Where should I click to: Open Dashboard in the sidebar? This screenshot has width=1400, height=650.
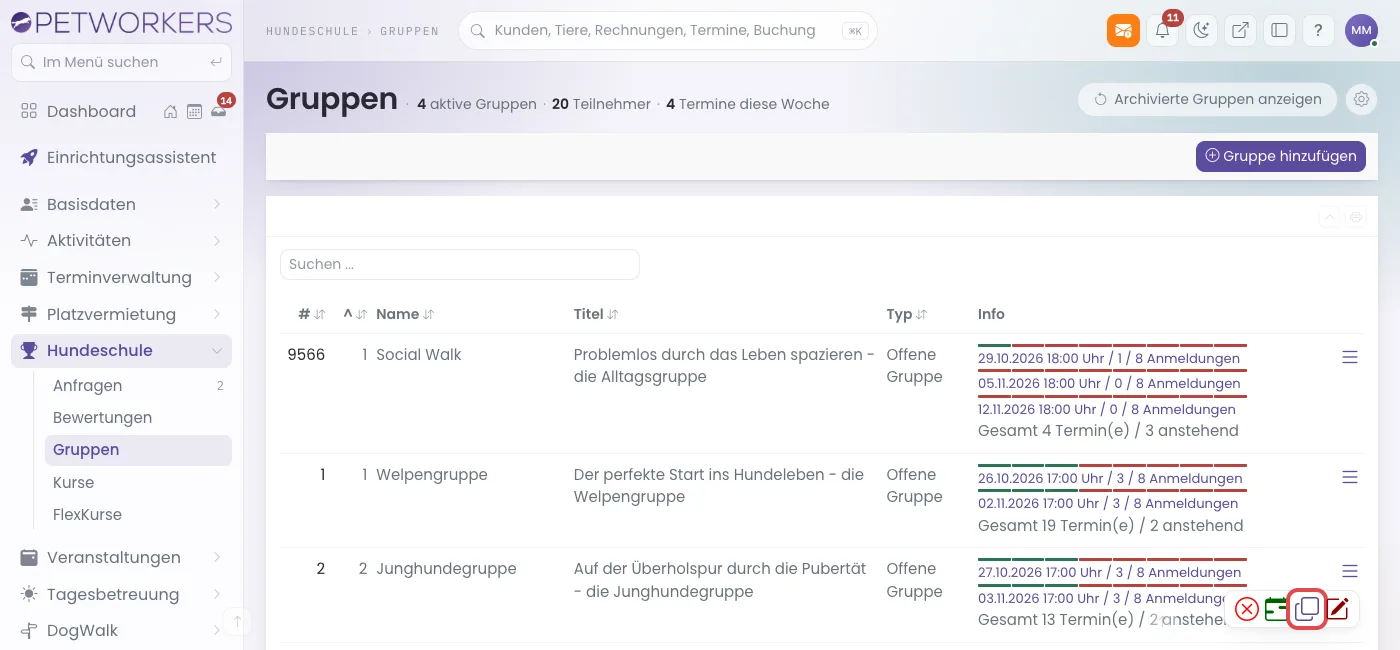(91, 112)
